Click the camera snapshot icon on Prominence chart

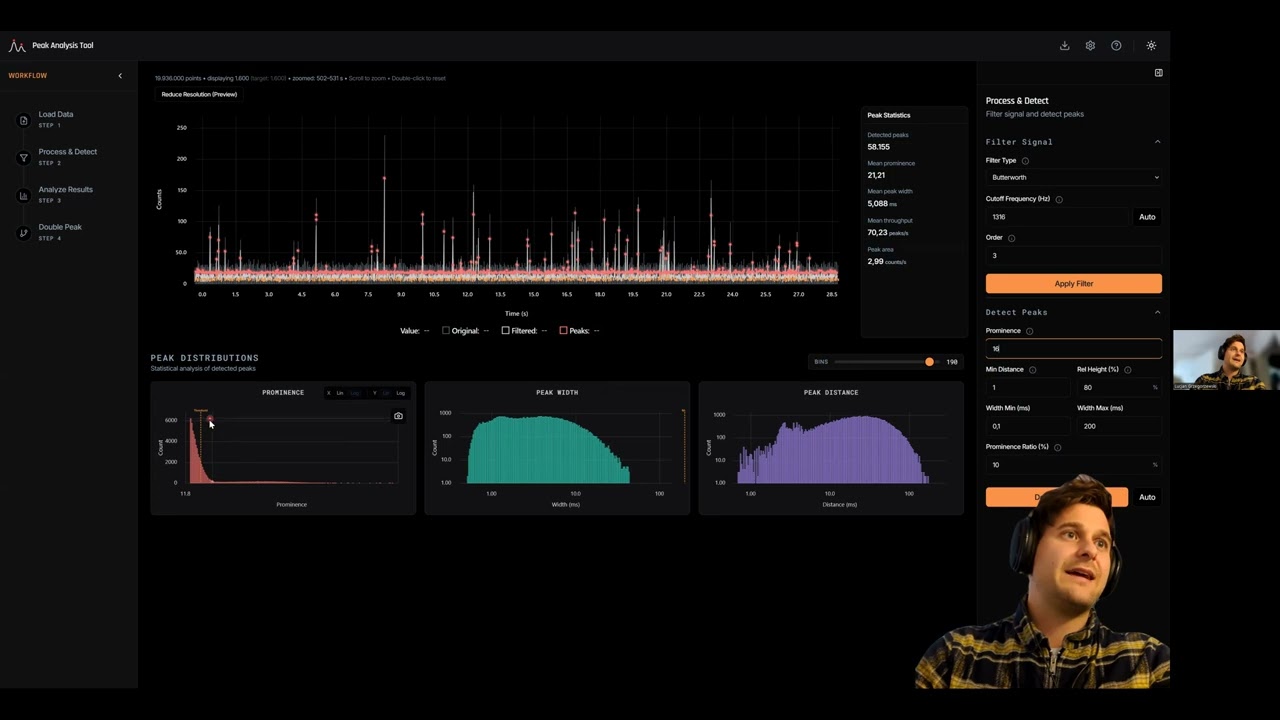[x=398, y=416]
